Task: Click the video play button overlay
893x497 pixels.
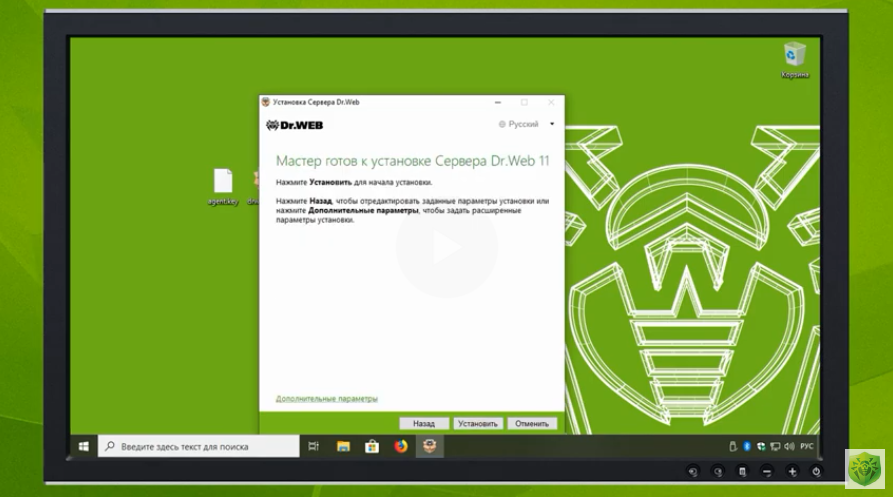Action: click(446, 248)
